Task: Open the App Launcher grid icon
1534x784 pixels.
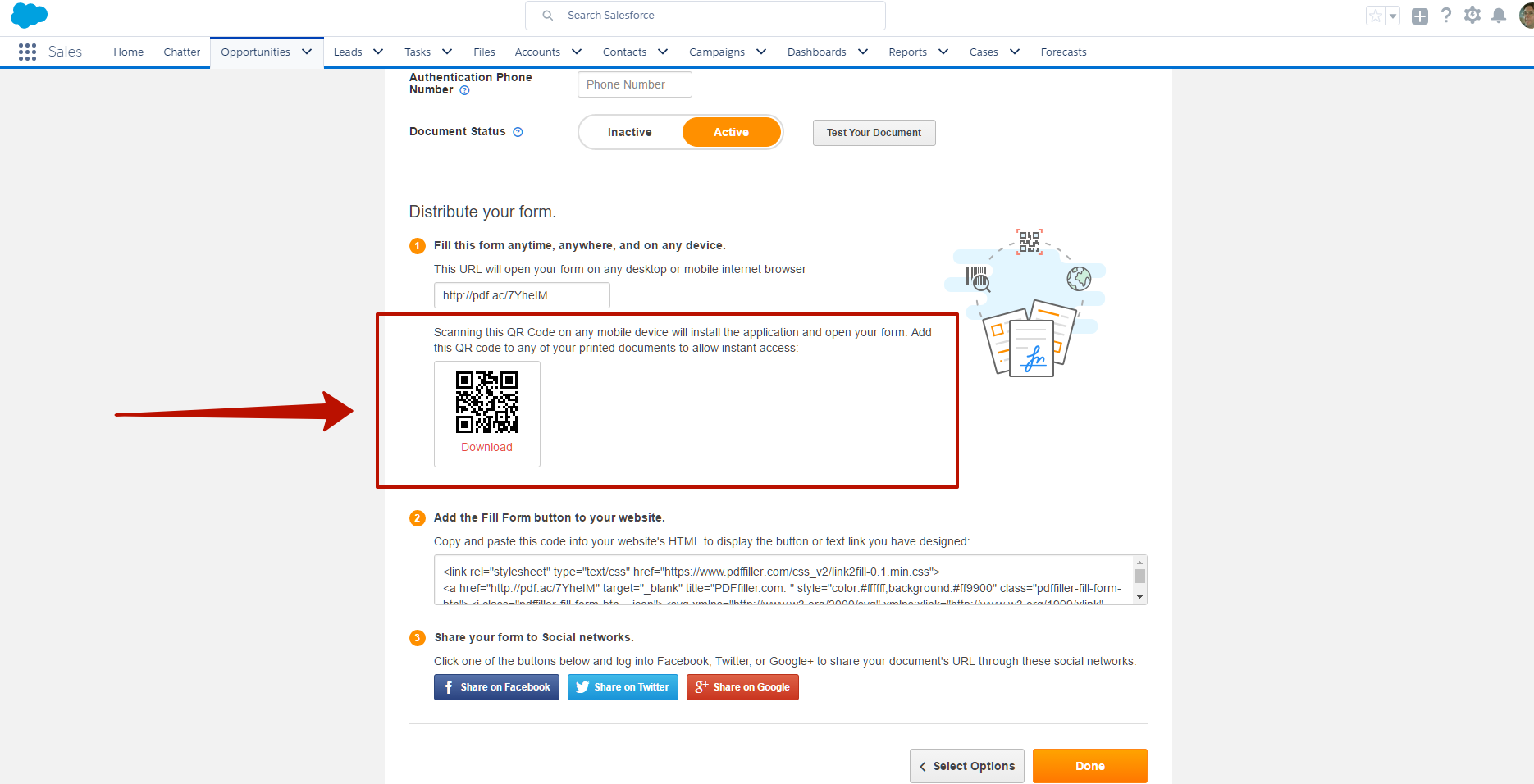Action: [x=27, y=52]
